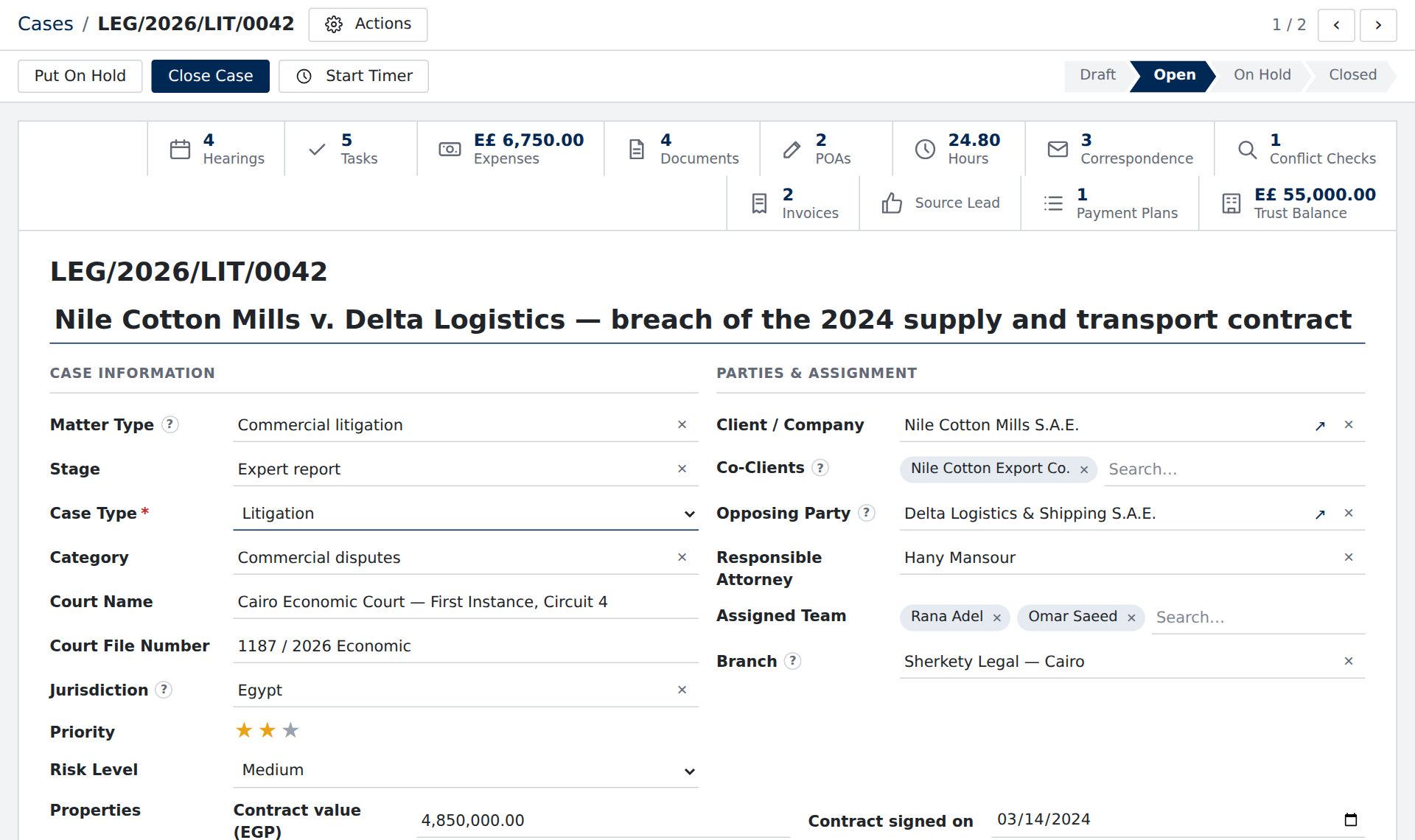The height and width of the screenshot is (840, 1415).
Task: Open the Category selection field
Action: pos(466,558)
